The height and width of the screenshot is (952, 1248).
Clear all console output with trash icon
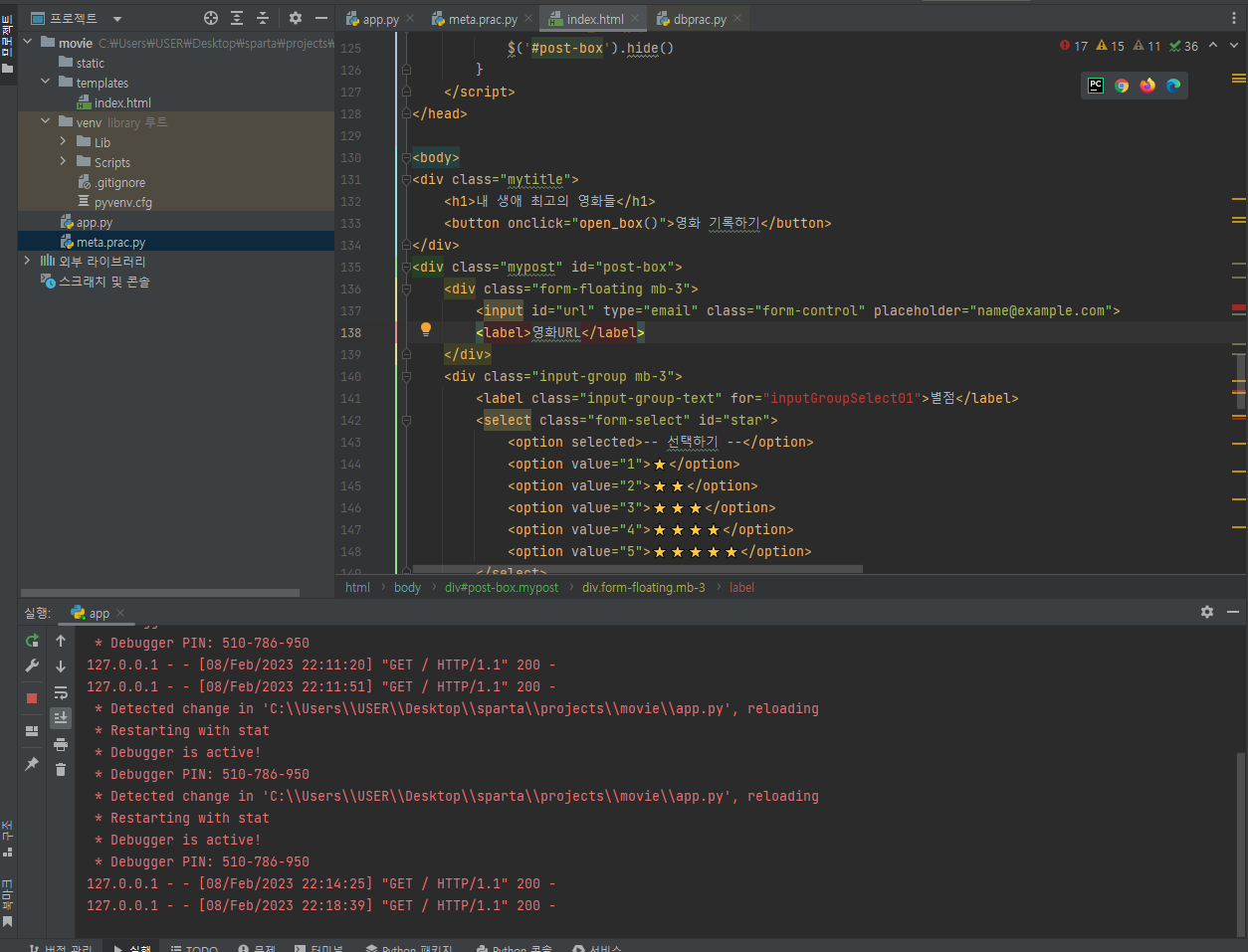(61, 769)
